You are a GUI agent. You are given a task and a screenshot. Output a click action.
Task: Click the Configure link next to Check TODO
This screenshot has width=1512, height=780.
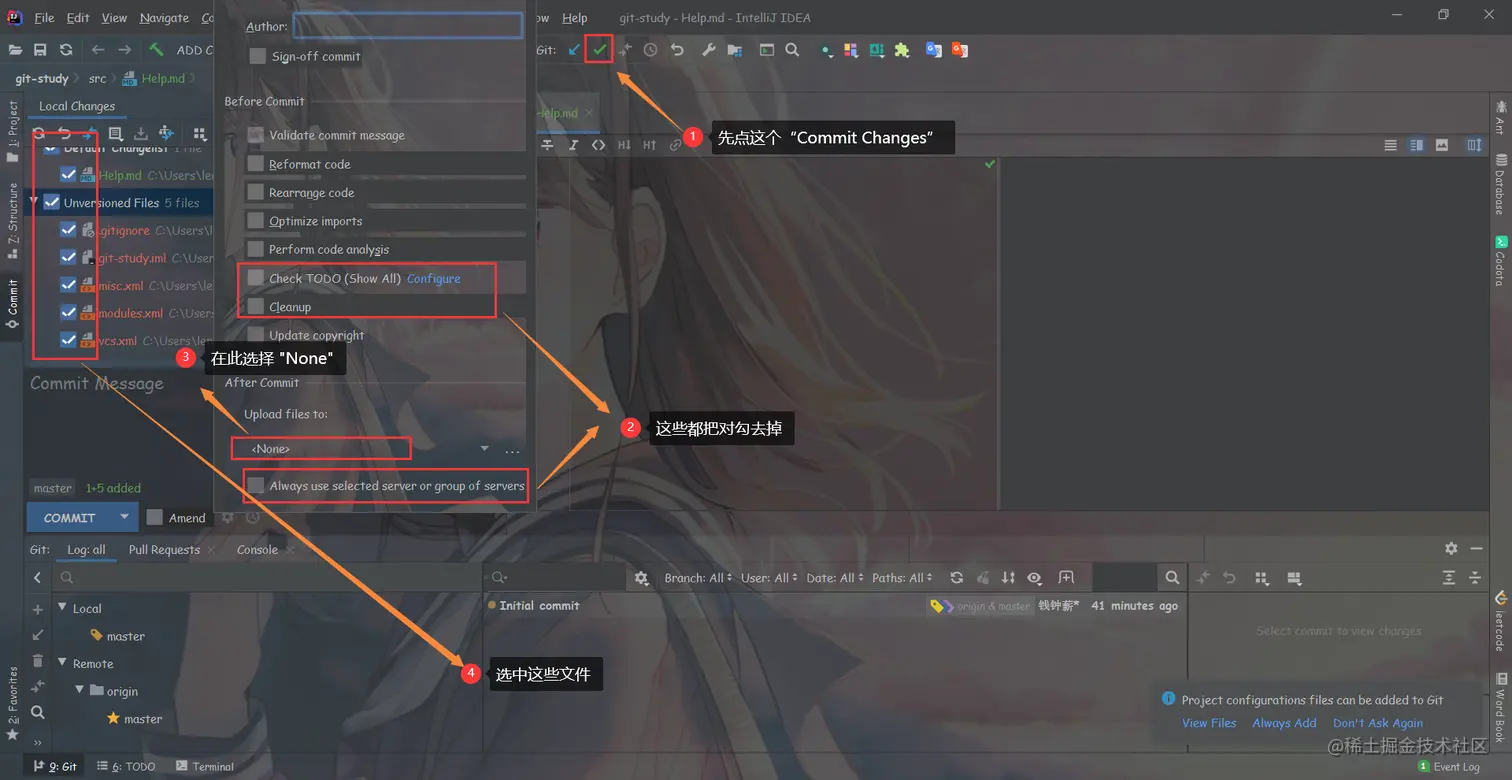(434, 278)
